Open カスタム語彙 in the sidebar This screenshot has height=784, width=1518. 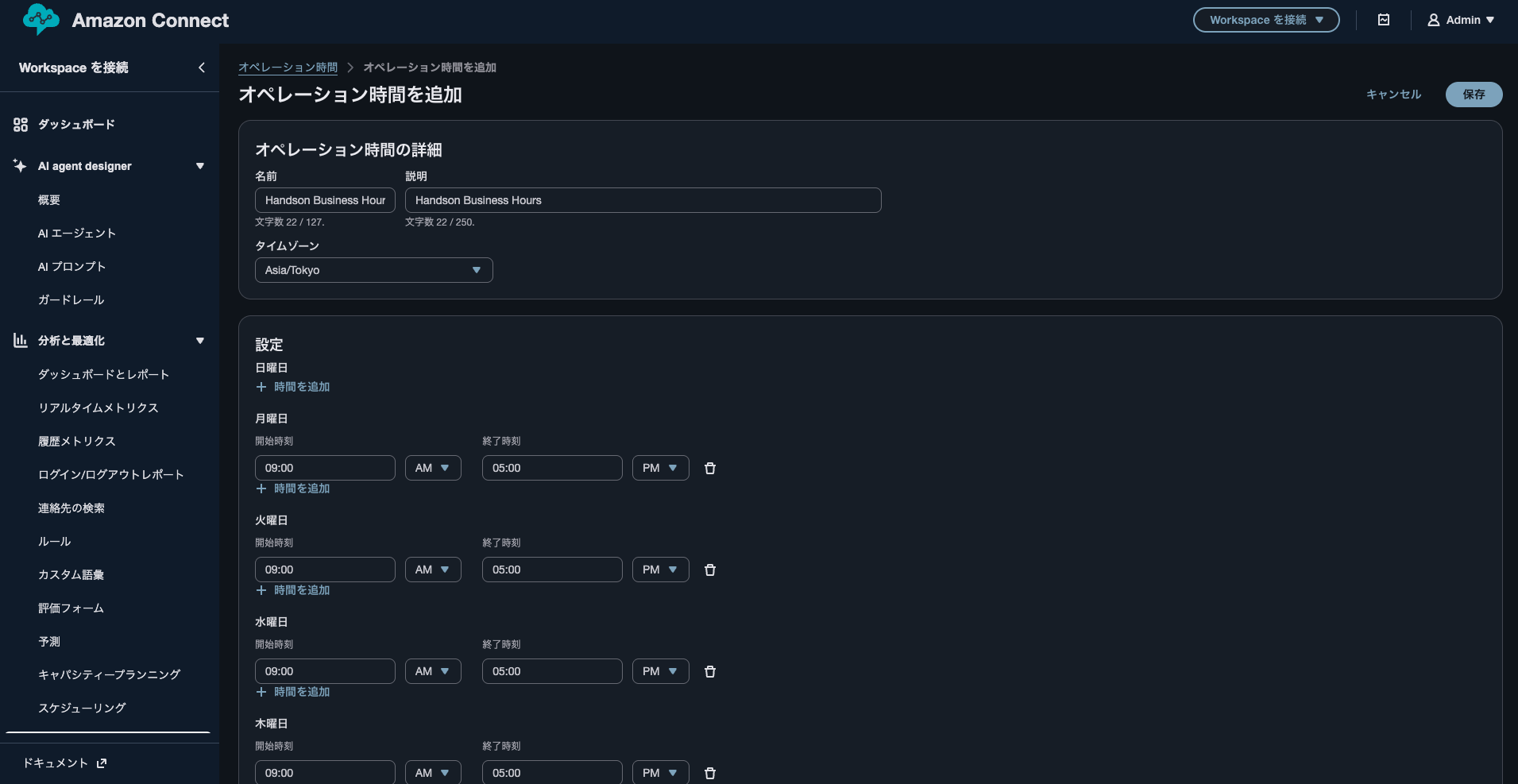pos(71,575)
